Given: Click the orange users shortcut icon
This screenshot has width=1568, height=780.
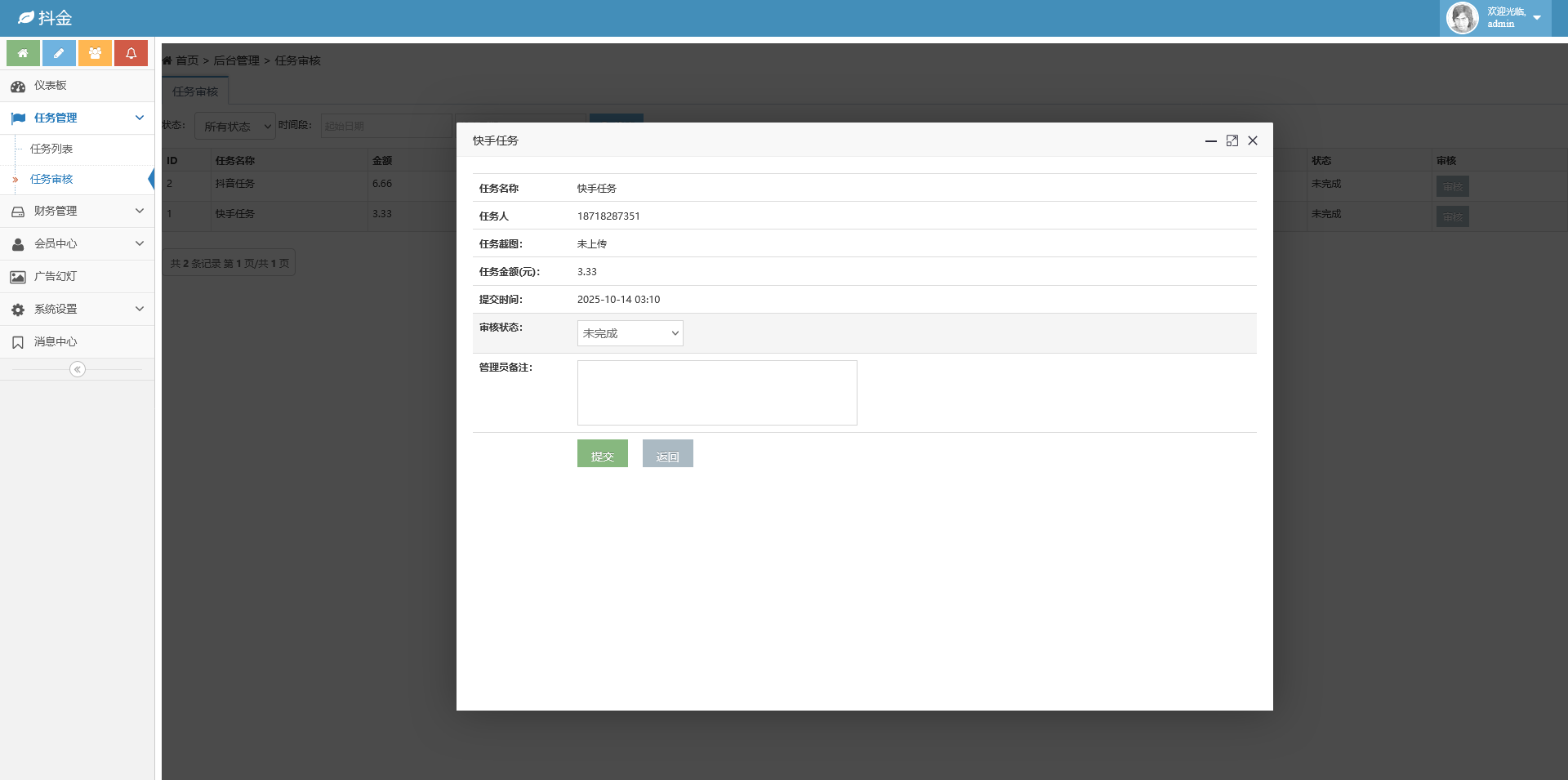Looking at the screenshot, I should click(95, 53).
